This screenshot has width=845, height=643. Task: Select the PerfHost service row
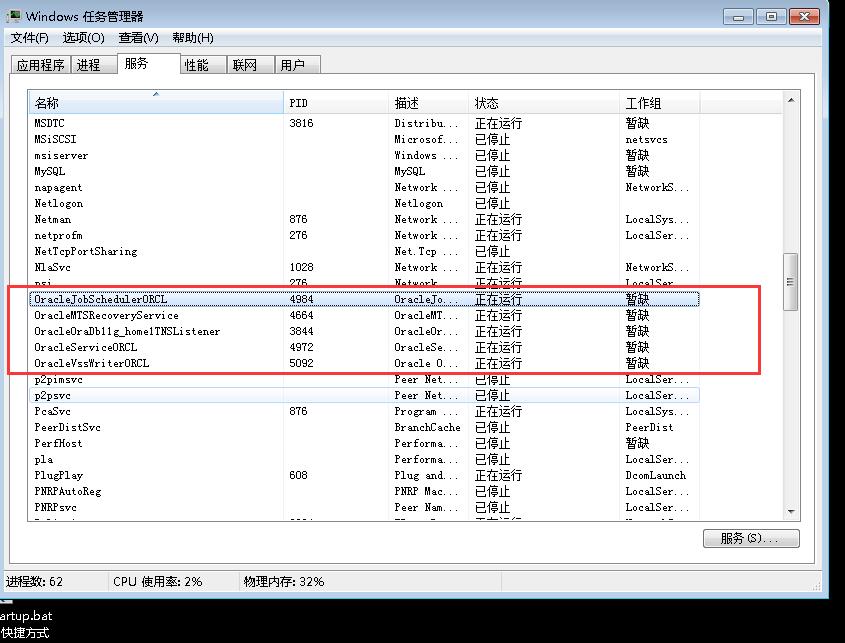click(364, 443)
